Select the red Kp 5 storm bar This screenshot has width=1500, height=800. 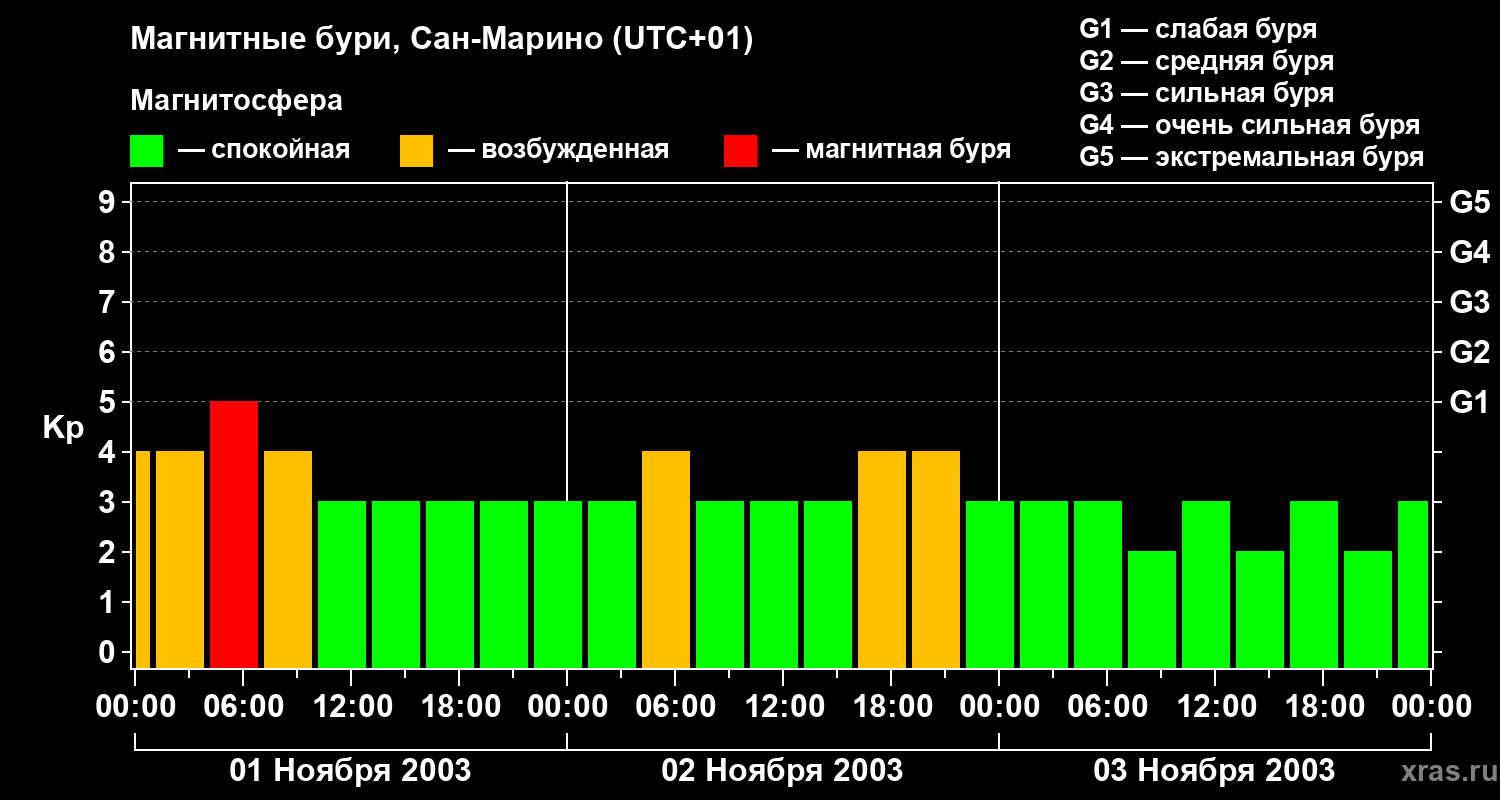pyautogui.click(x=234, y=534)
